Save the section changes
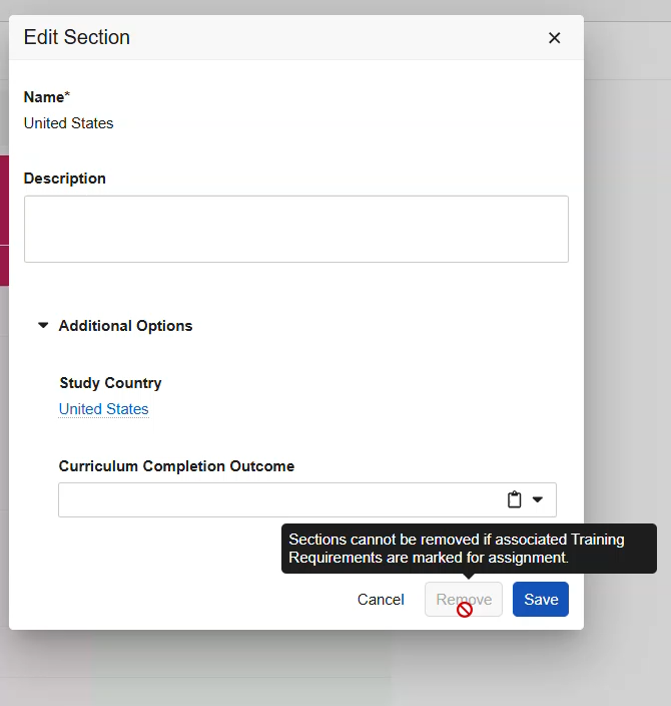Viewport: 671px width, 706px height. click(540, 599)
